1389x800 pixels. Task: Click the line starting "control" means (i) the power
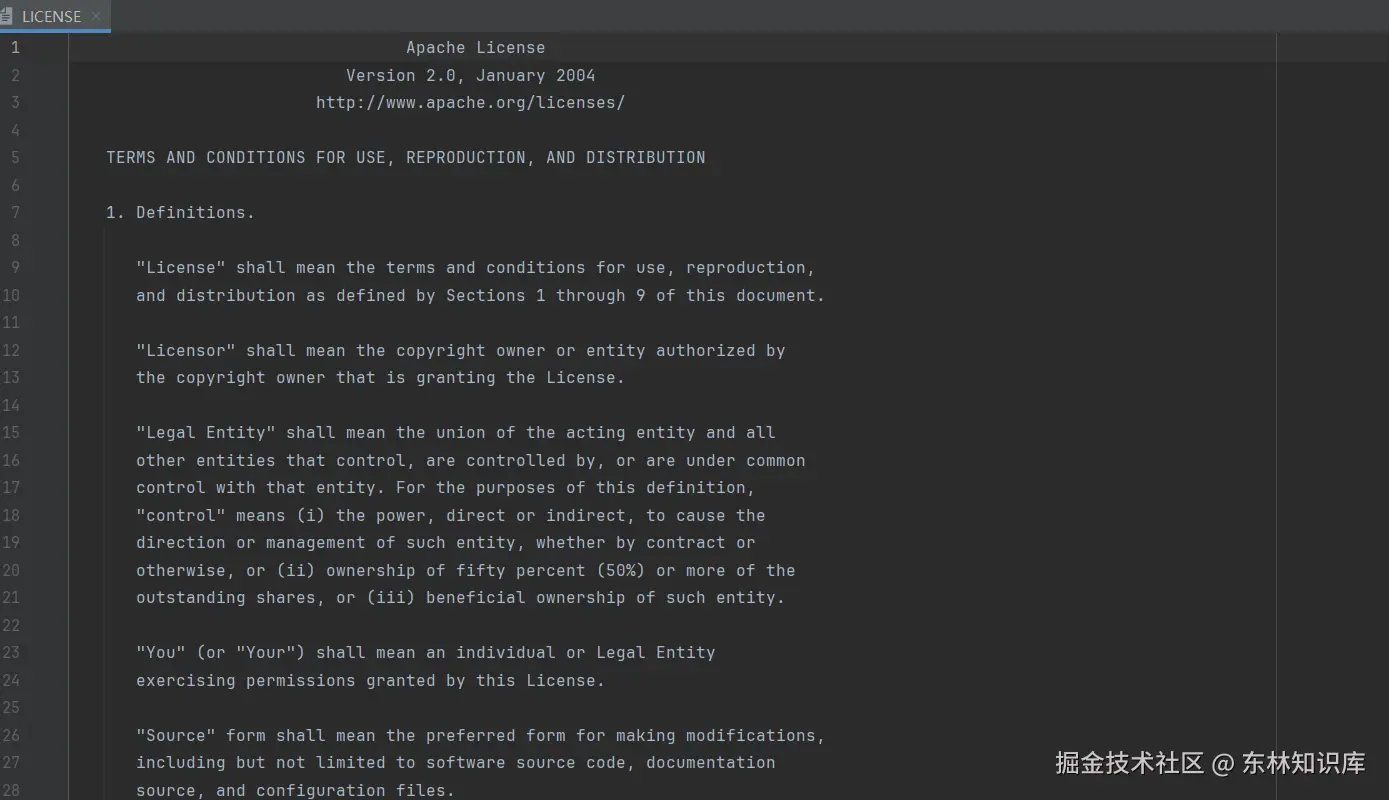[x=451, y=515]
